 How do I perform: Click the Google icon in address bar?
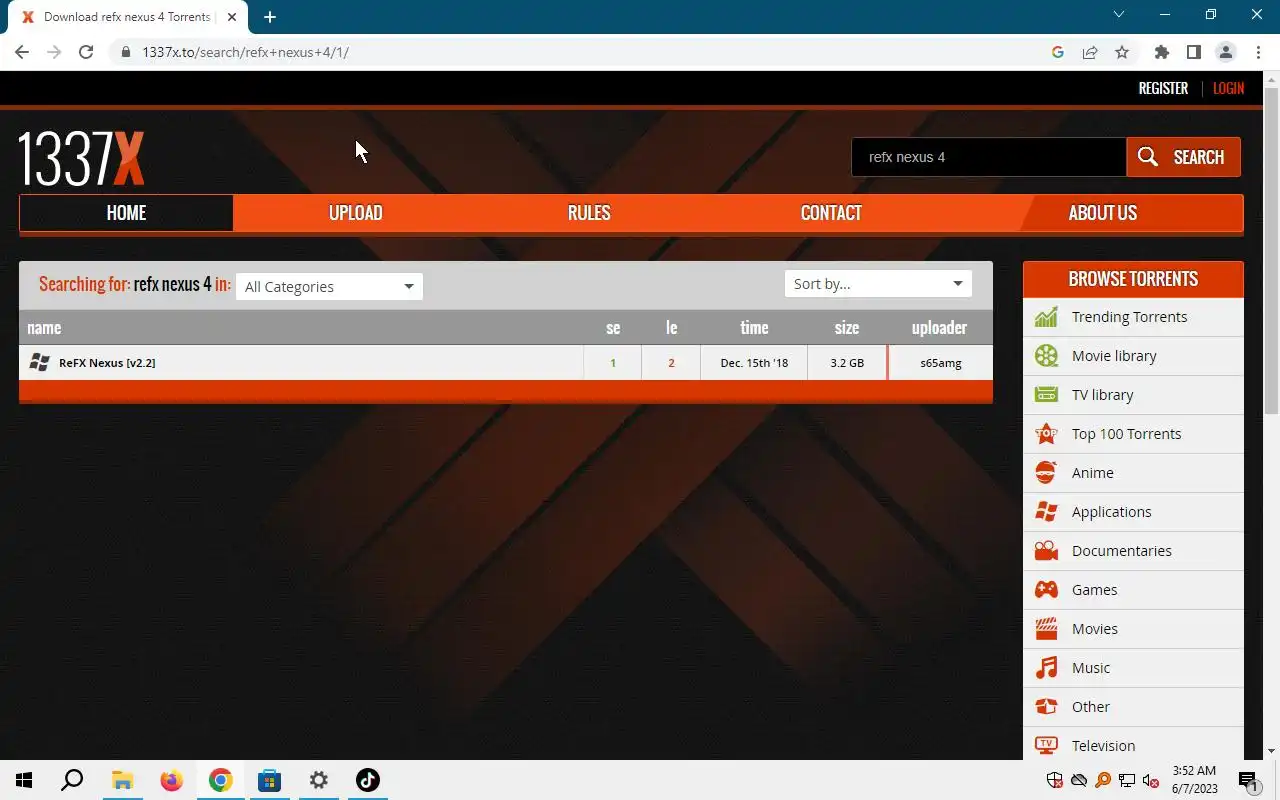[1058, 52]
